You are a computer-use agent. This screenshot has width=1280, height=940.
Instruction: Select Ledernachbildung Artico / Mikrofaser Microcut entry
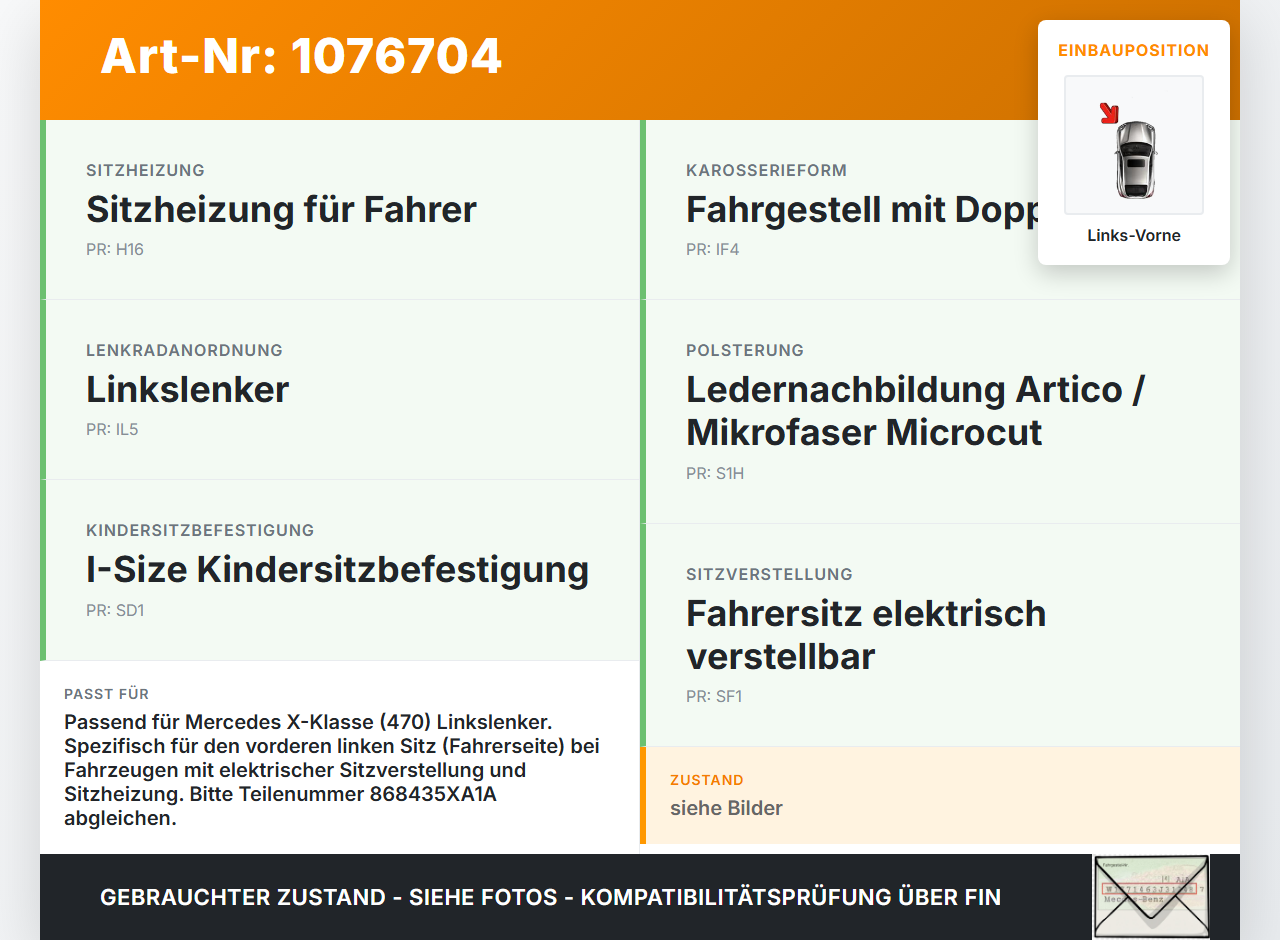point(940,412)
